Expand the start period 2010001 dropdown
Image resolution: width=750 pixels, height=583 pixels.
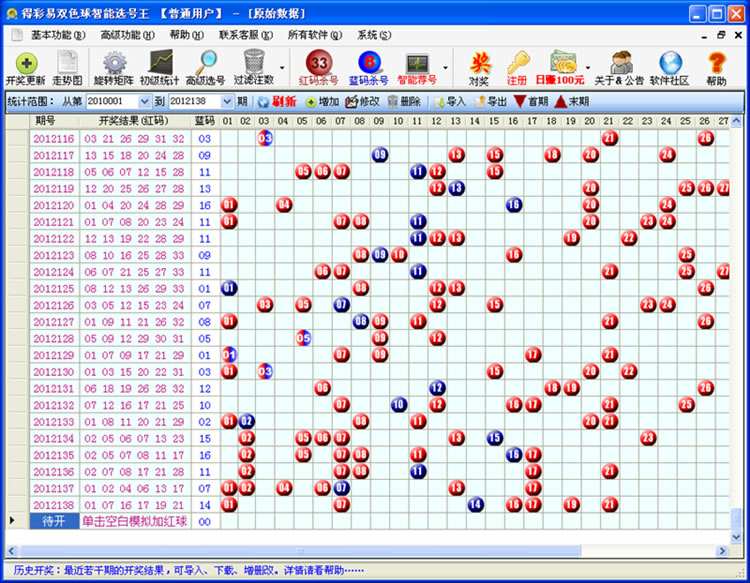(x=145, y=102)
